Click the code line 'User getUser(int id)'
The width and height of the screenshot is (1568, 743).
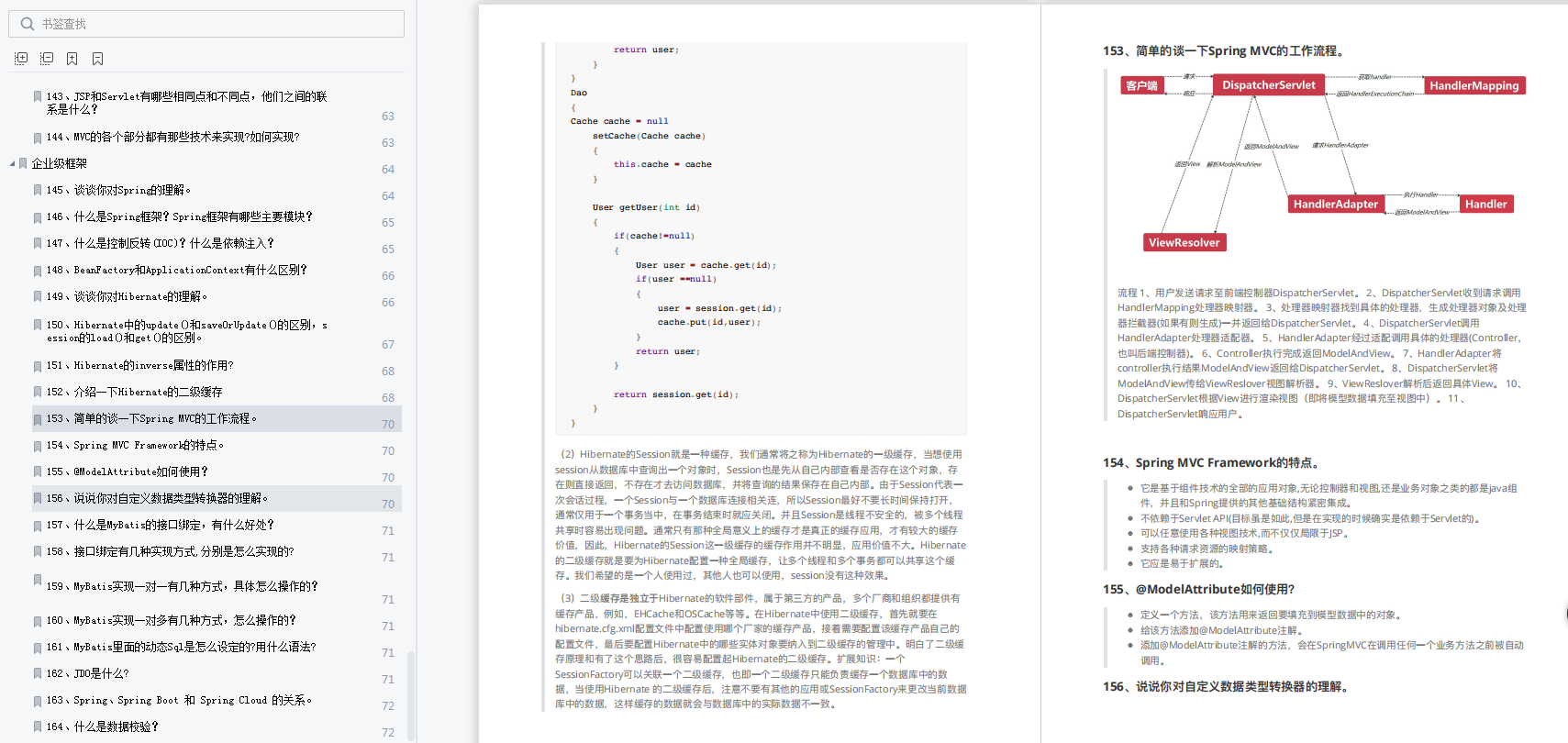click(x=646, y=207)
